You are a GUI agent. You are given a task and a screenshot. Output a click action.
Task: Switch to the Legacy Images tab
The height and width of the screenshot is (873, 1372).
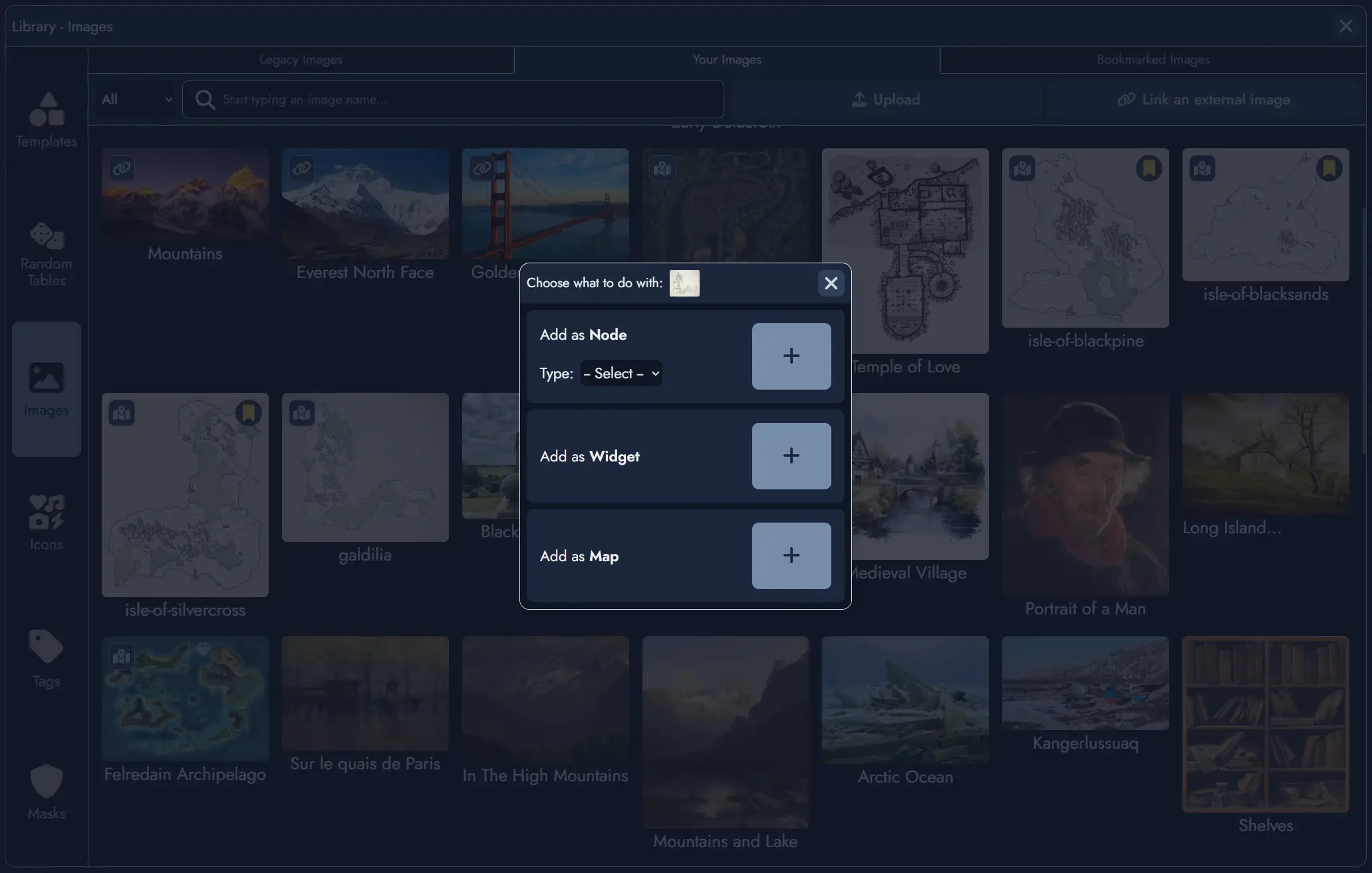(x=301, y=59)
